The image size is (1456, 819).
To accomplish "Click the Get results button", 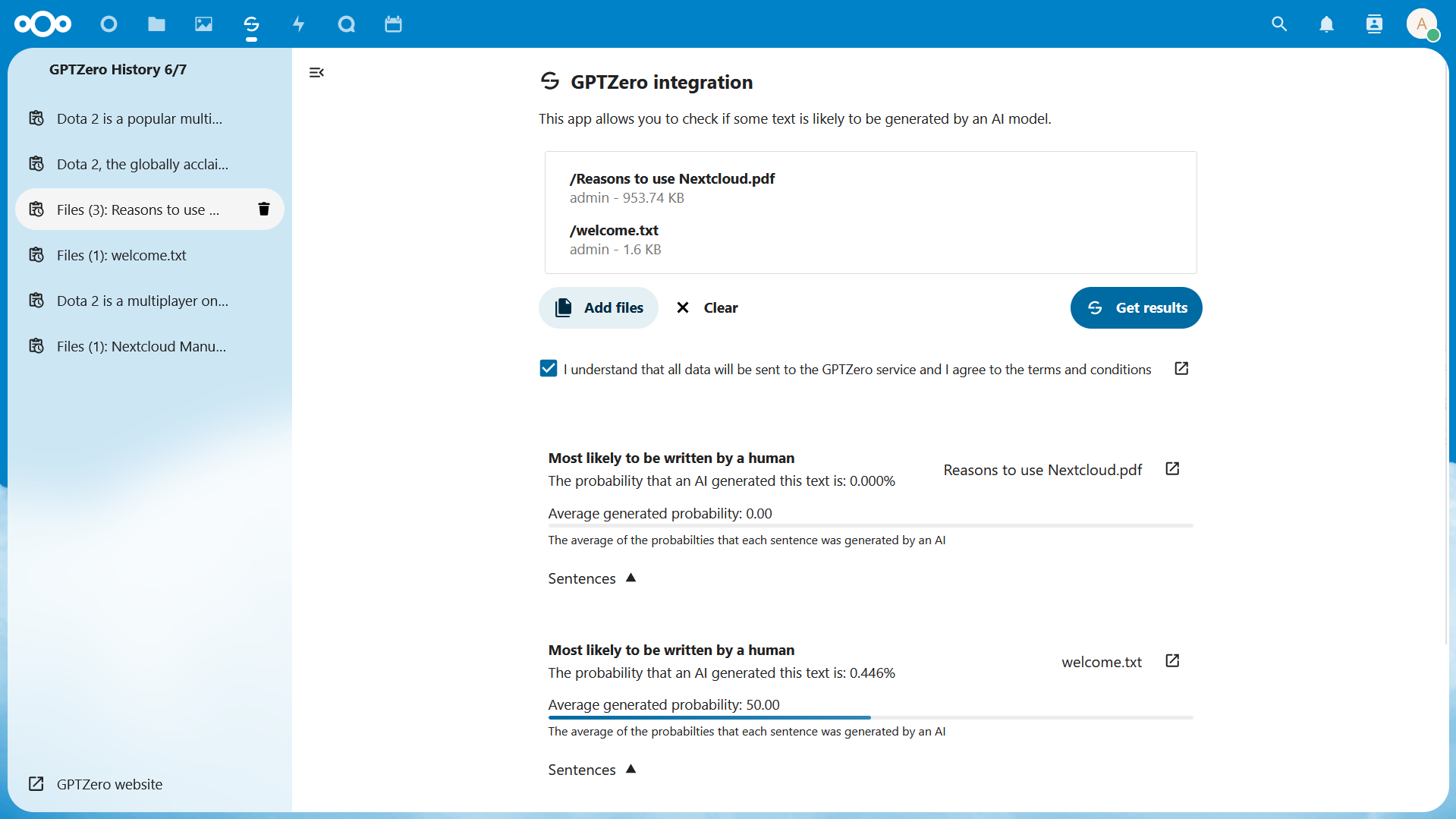I will click(x=1136, y=307).
